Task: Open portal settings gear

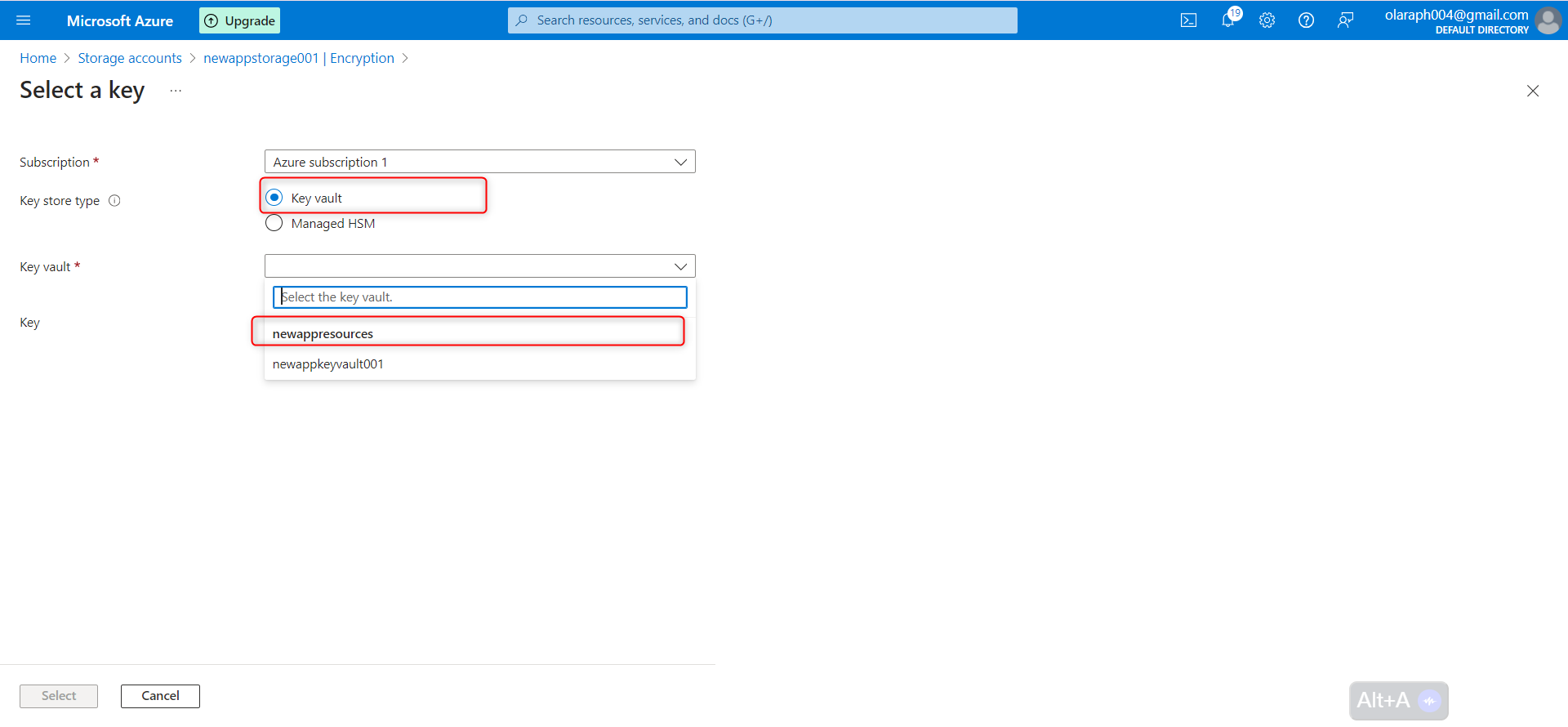Action: (x=1267, y=20)
